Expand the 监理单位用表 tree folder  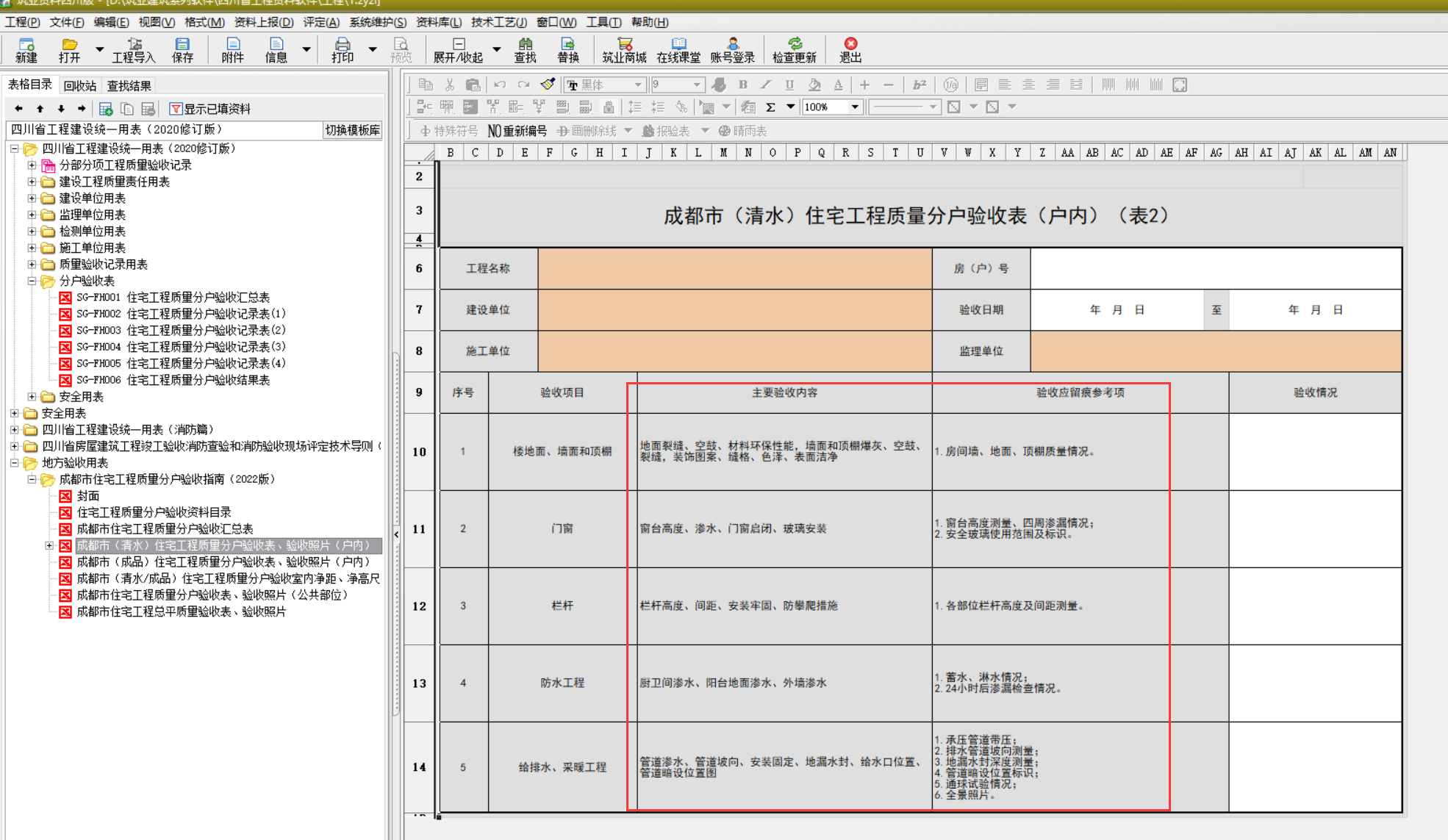pos(32,215)
